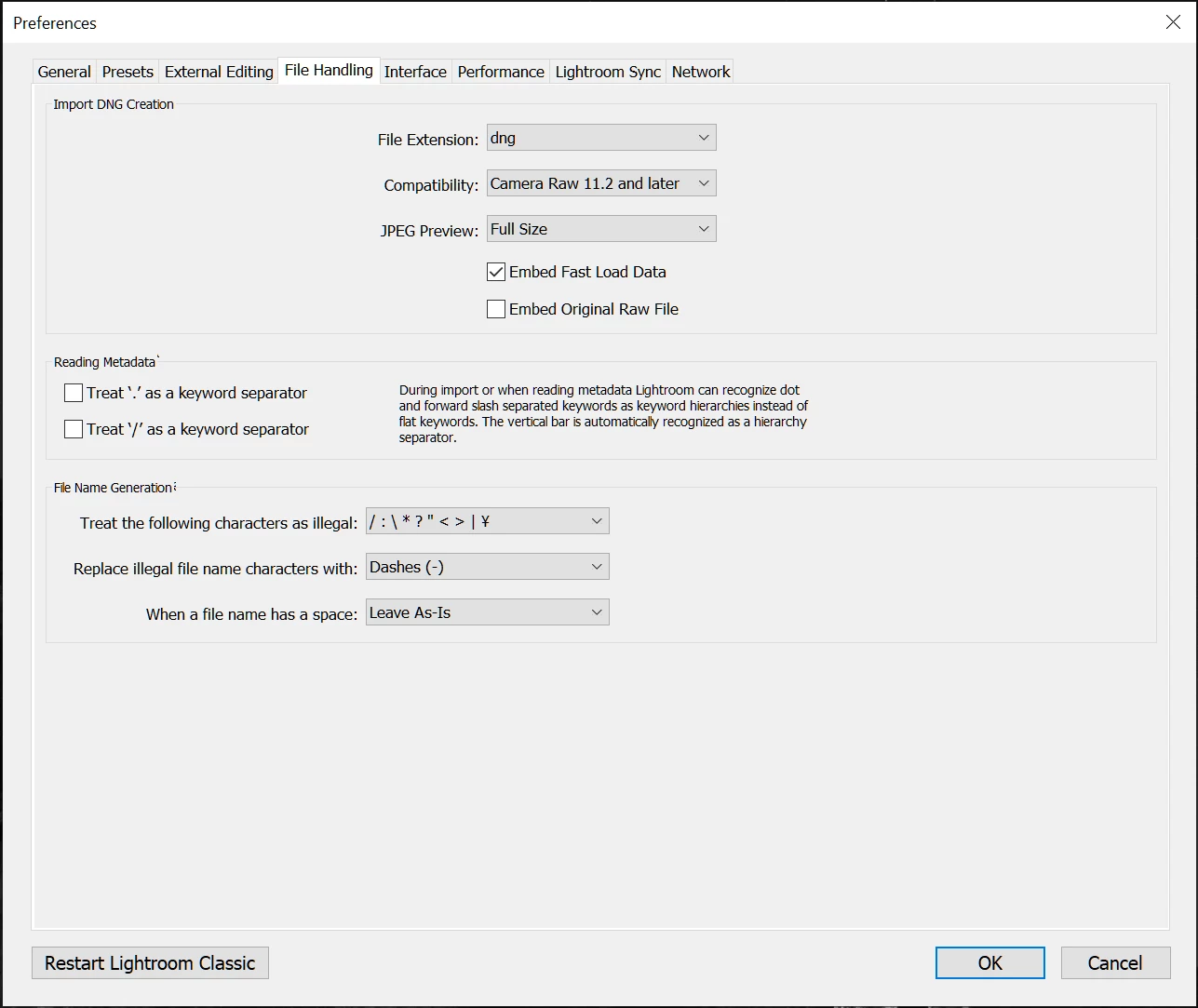This screenshot has height=1008, width=1198.
Task: Confirm preferences with OK button
Action: pos(990,963)
